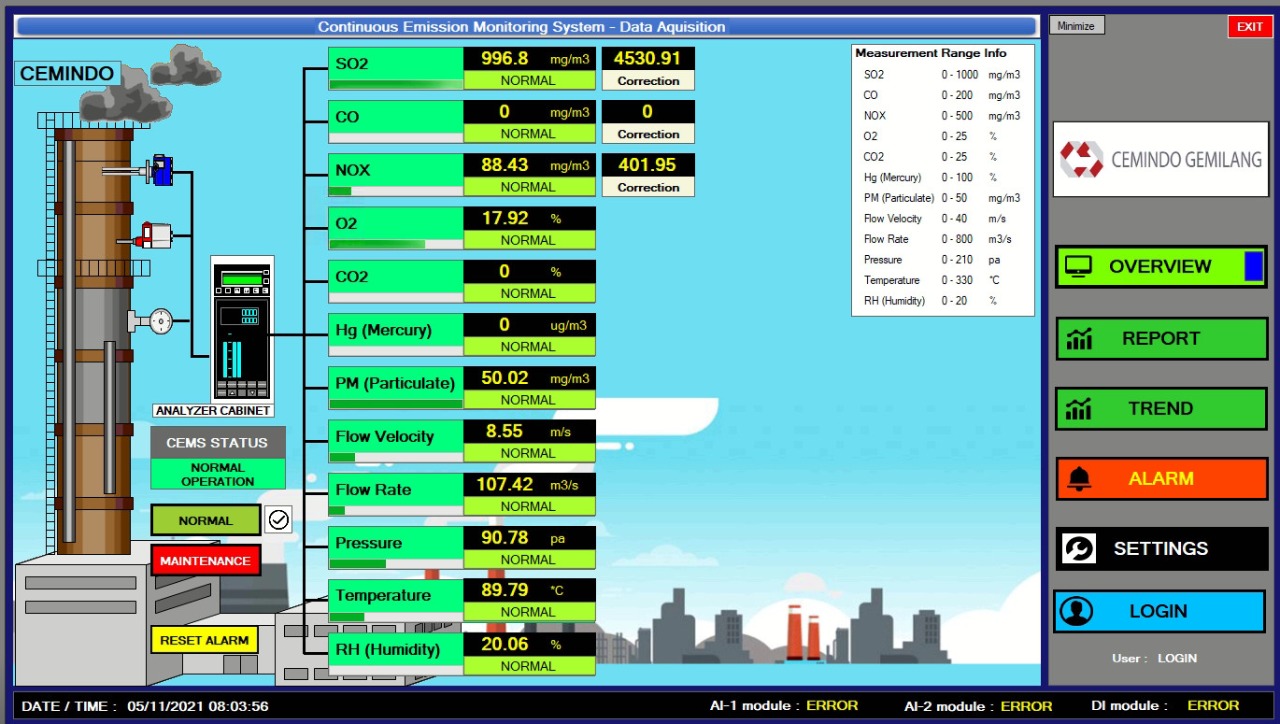Click the Minimize button
The image size is (1280, 724).
coord(1076,26)
